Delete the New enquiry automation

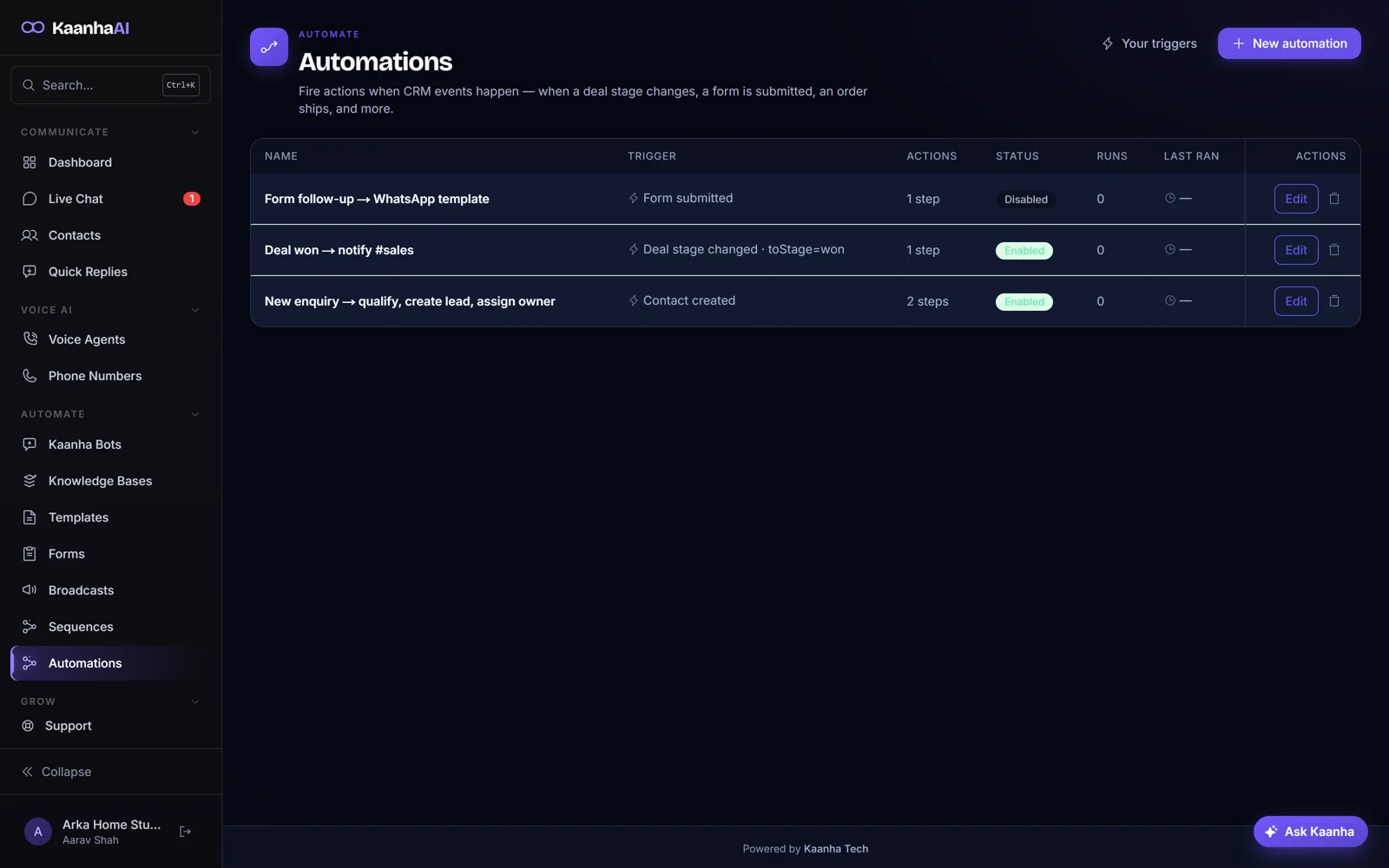pos(1334,301)
